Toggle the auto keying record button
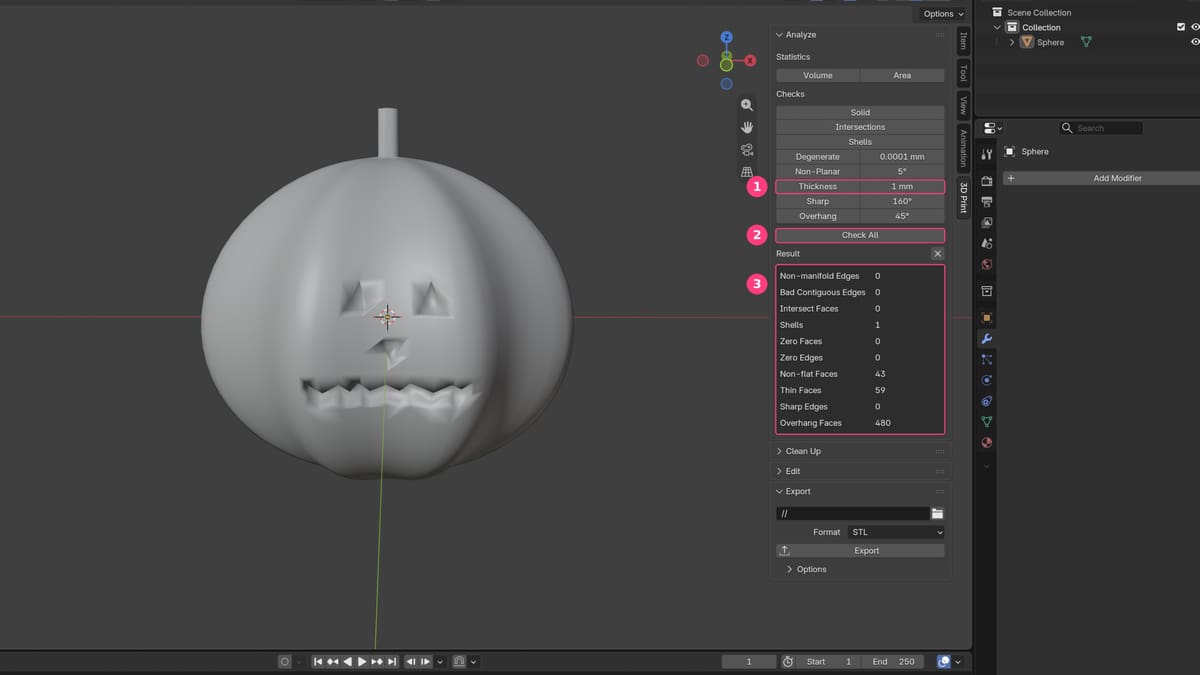This screenshot has height=675, width=1200. coord(285,661)
